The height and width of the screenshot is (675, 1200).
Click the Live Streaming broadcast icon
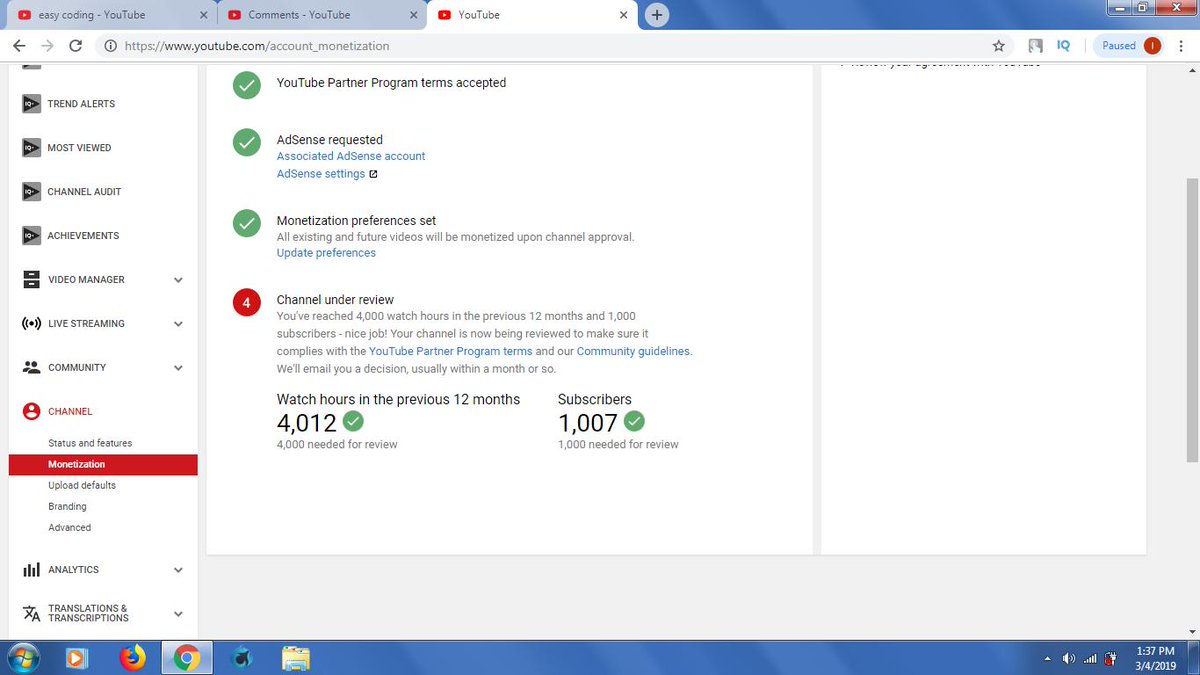click(31, 323)
